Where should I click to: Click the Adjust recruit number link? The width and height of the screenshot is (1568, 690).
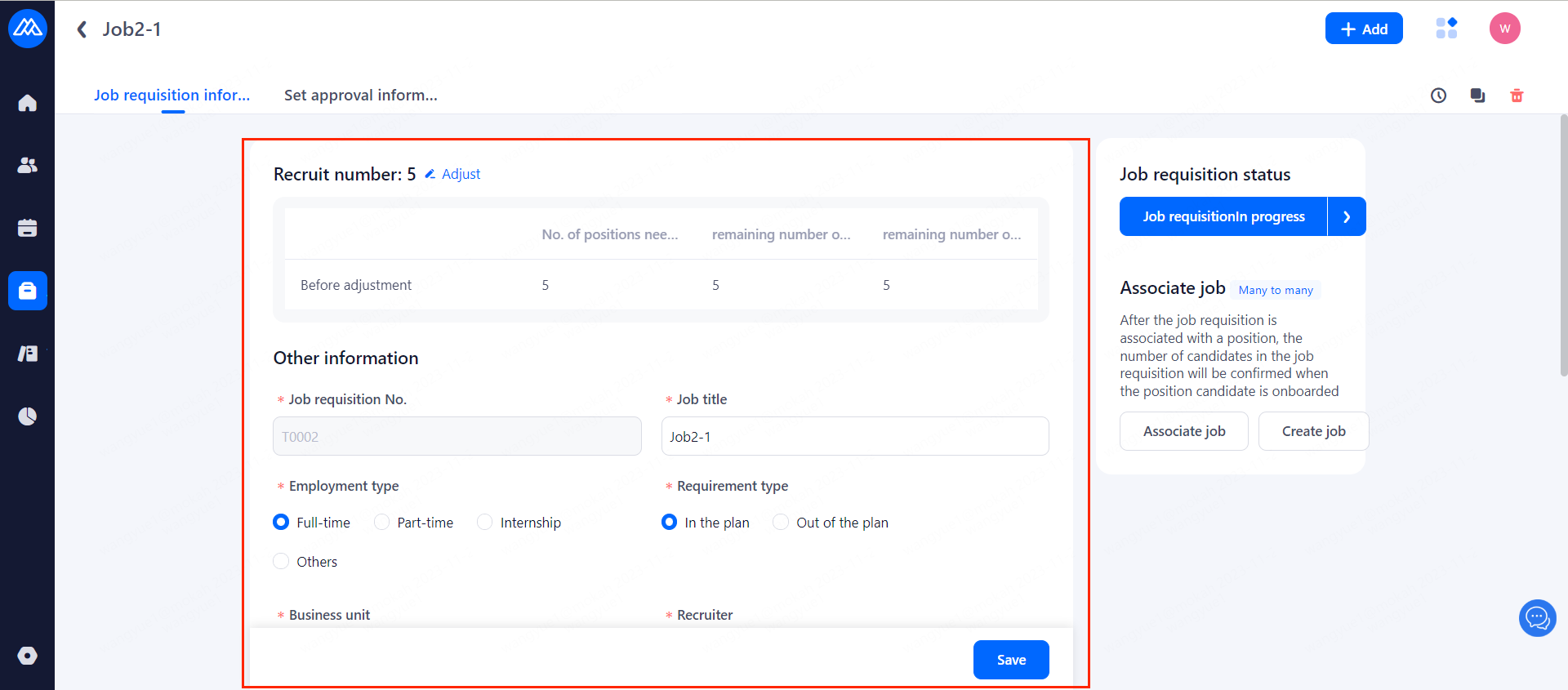pyautogui.click(x=453, y=174)
